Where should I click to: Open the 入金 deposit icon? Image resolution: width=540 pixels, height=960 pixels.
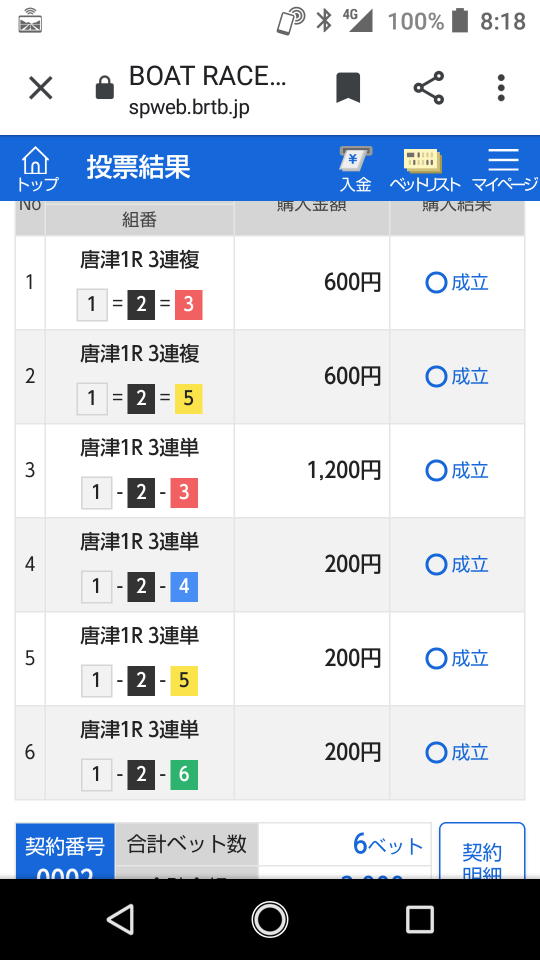tap(356, 168)
